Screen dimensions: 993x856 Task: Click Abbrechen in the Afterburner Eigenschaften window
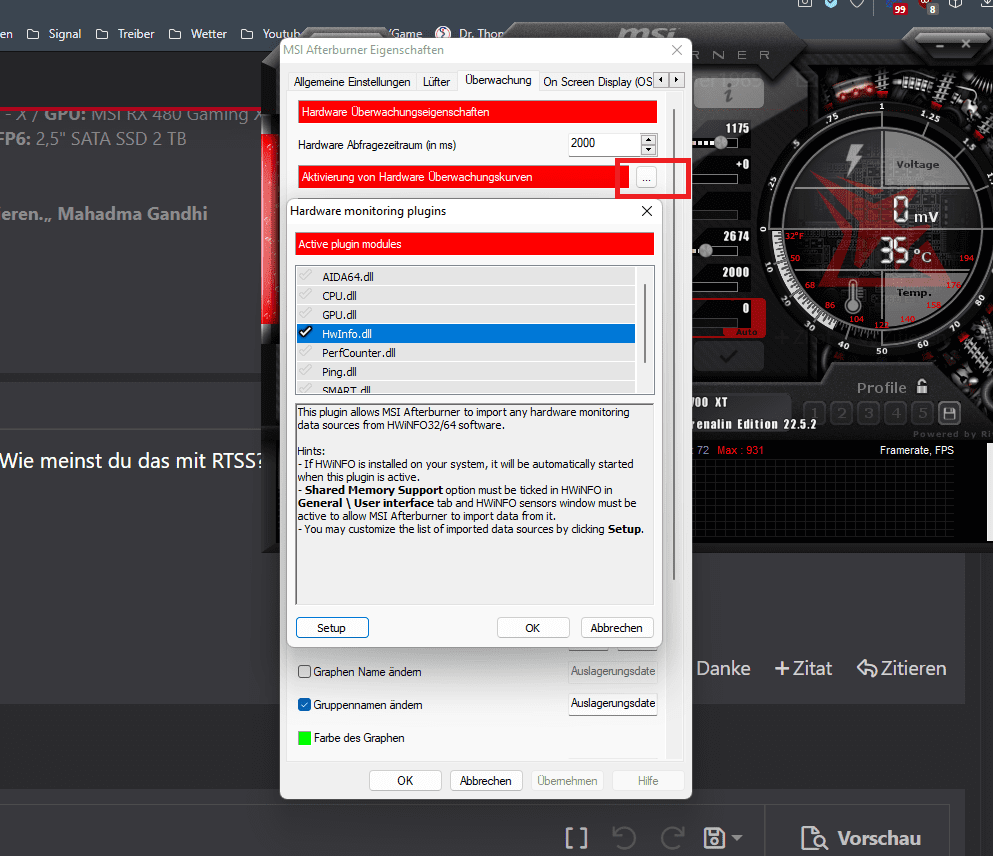(x=486, y=781)
